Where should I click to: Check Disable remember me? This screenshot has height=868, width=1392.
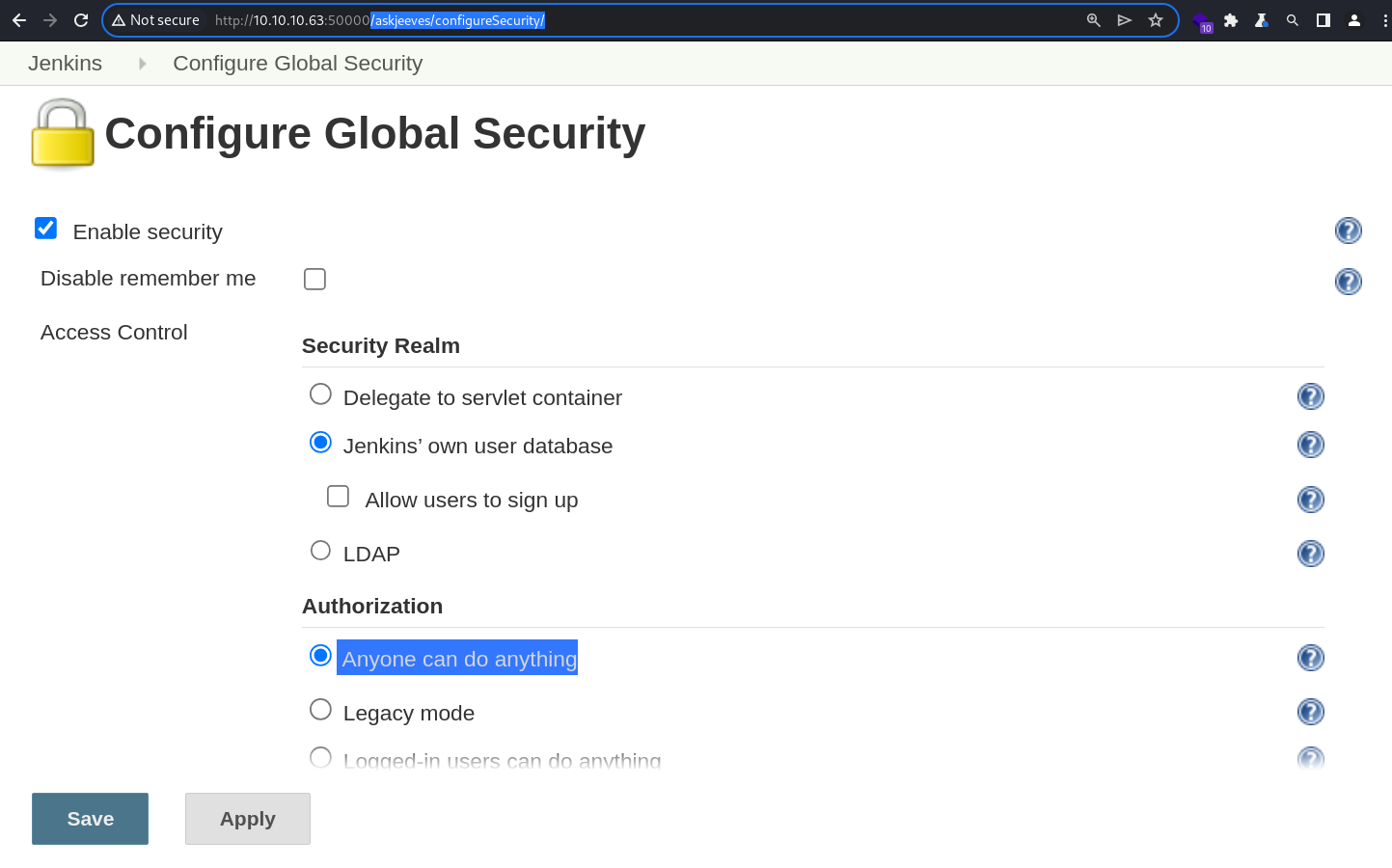click(x=314, y=279)
